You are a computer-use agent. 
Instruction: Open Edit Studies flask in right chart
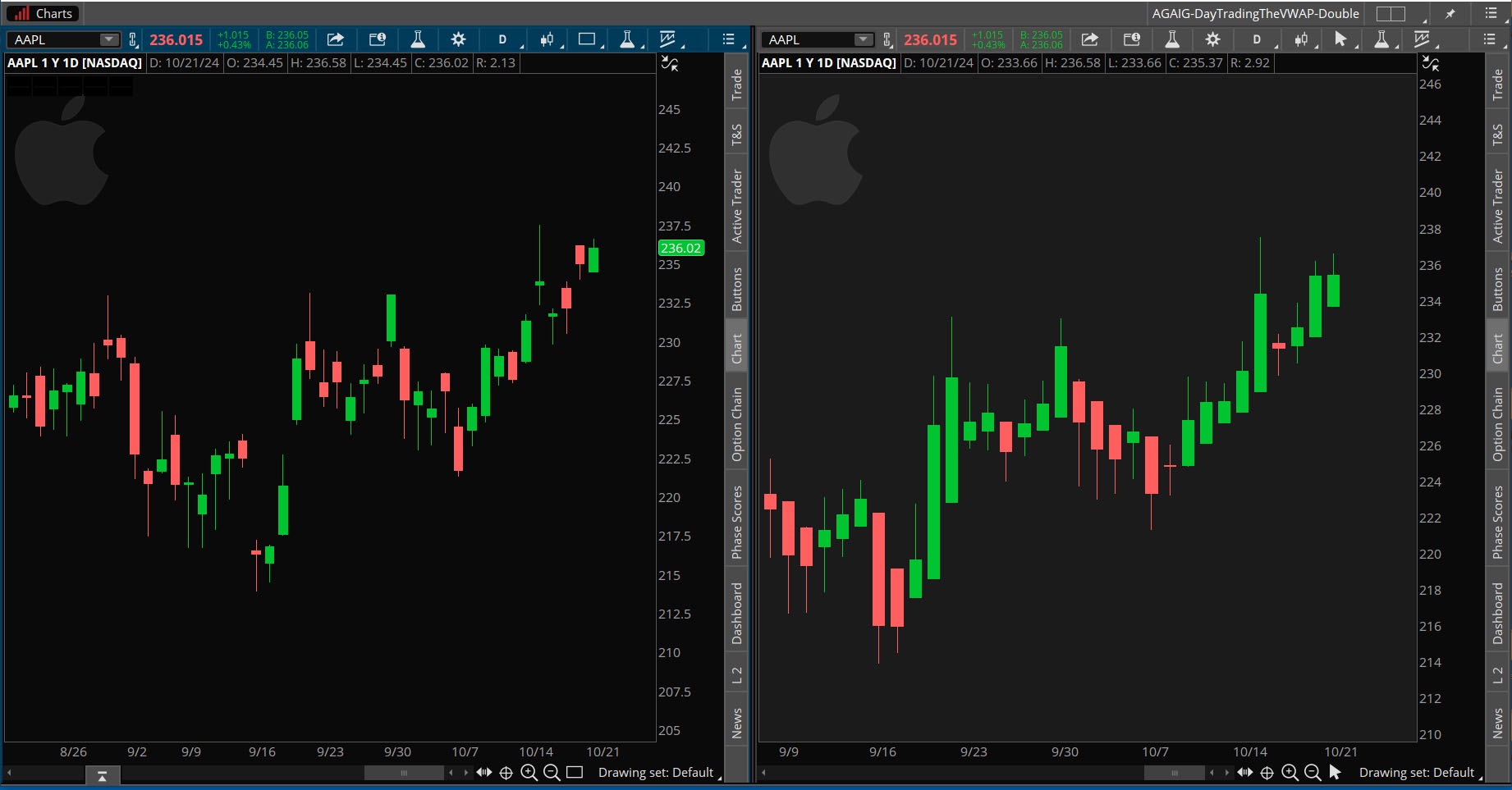point(1172,39)
